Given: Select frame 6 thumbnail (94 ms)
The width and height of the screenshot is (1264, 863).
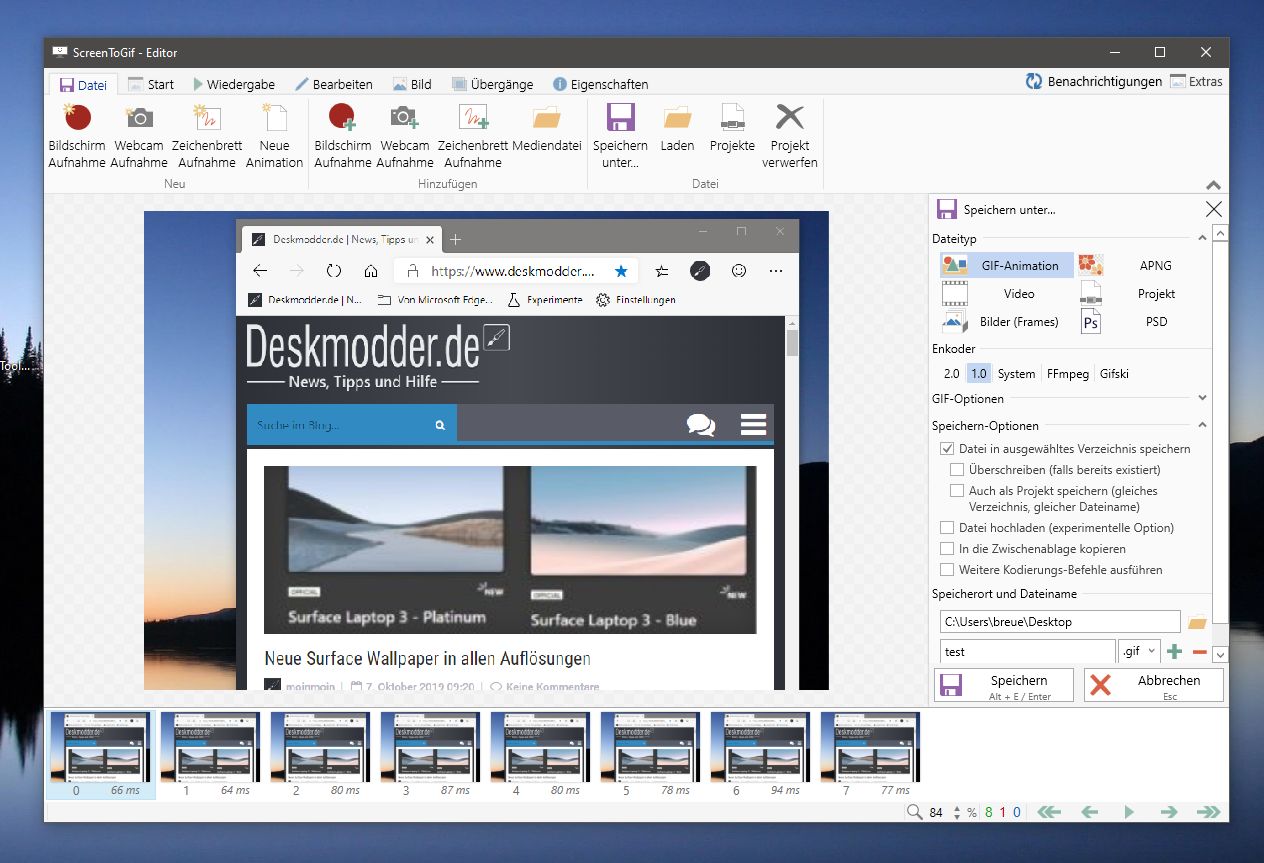Looking at the screenshot, I should (x=760, y=755).
